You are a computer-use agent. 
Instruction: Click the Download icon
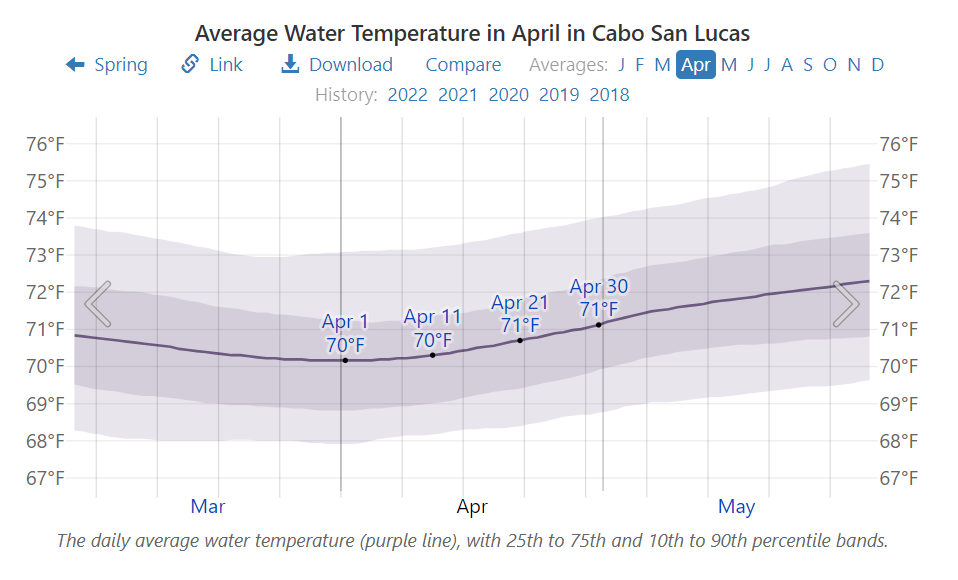tap(289, 64)
